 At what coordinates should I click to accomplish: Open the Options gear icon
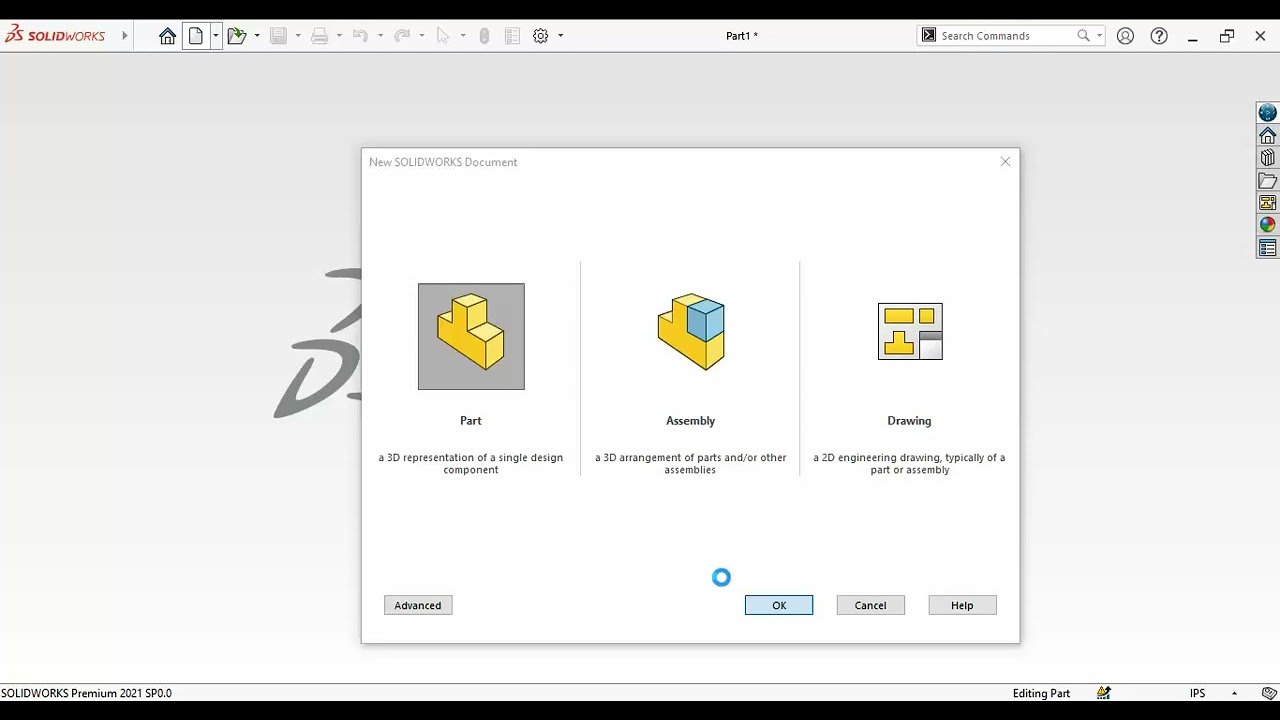[x=541, y=36]
